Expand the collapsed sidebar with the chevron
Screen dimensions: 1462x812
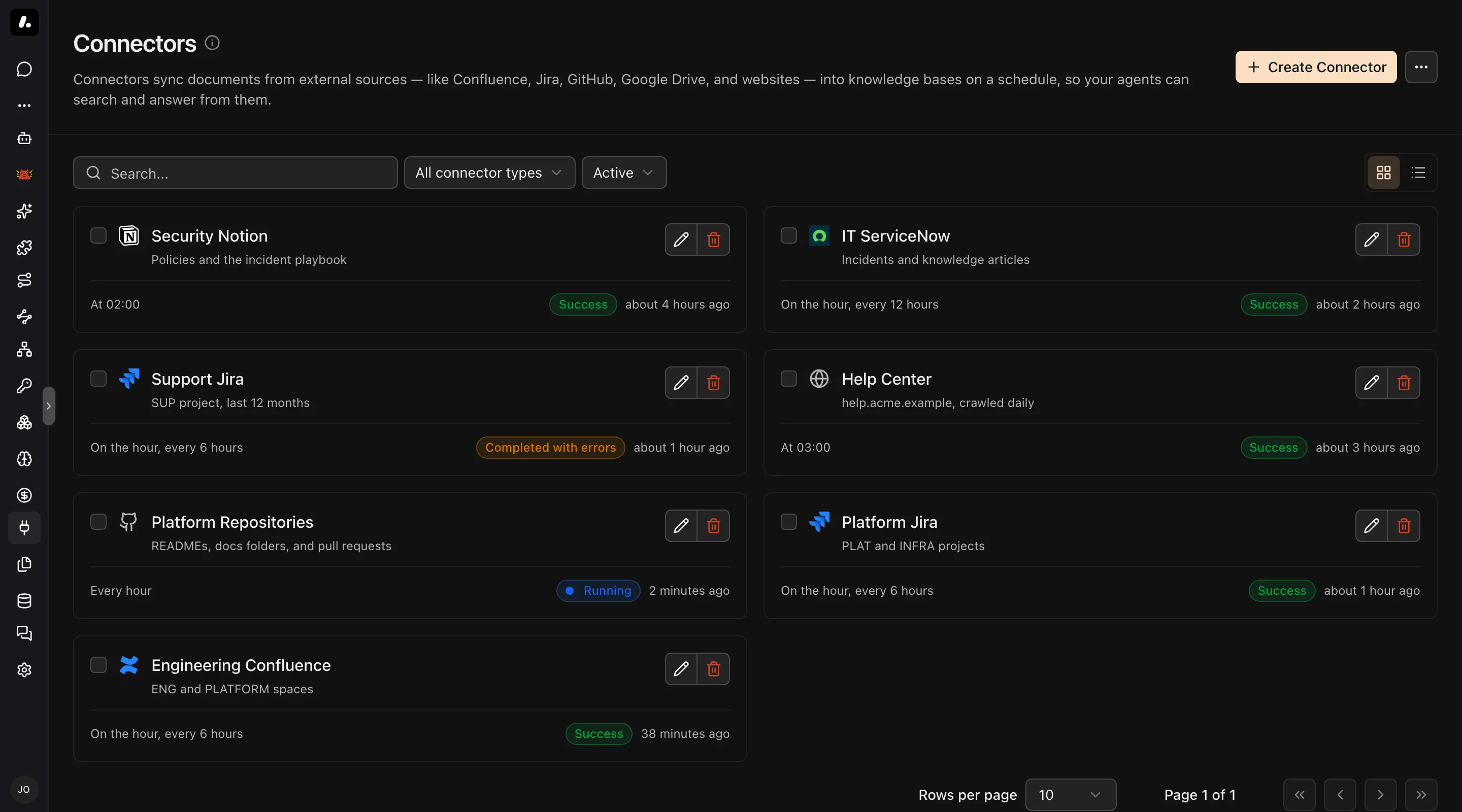49,405
